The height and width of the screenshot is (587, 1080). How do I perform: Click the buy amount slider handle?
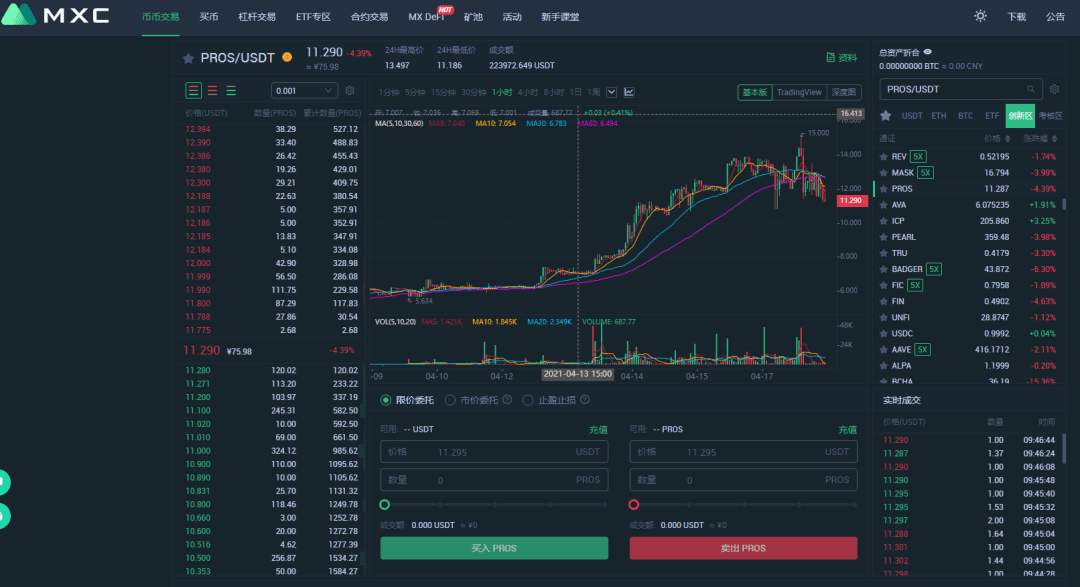[x=385, y=505]
